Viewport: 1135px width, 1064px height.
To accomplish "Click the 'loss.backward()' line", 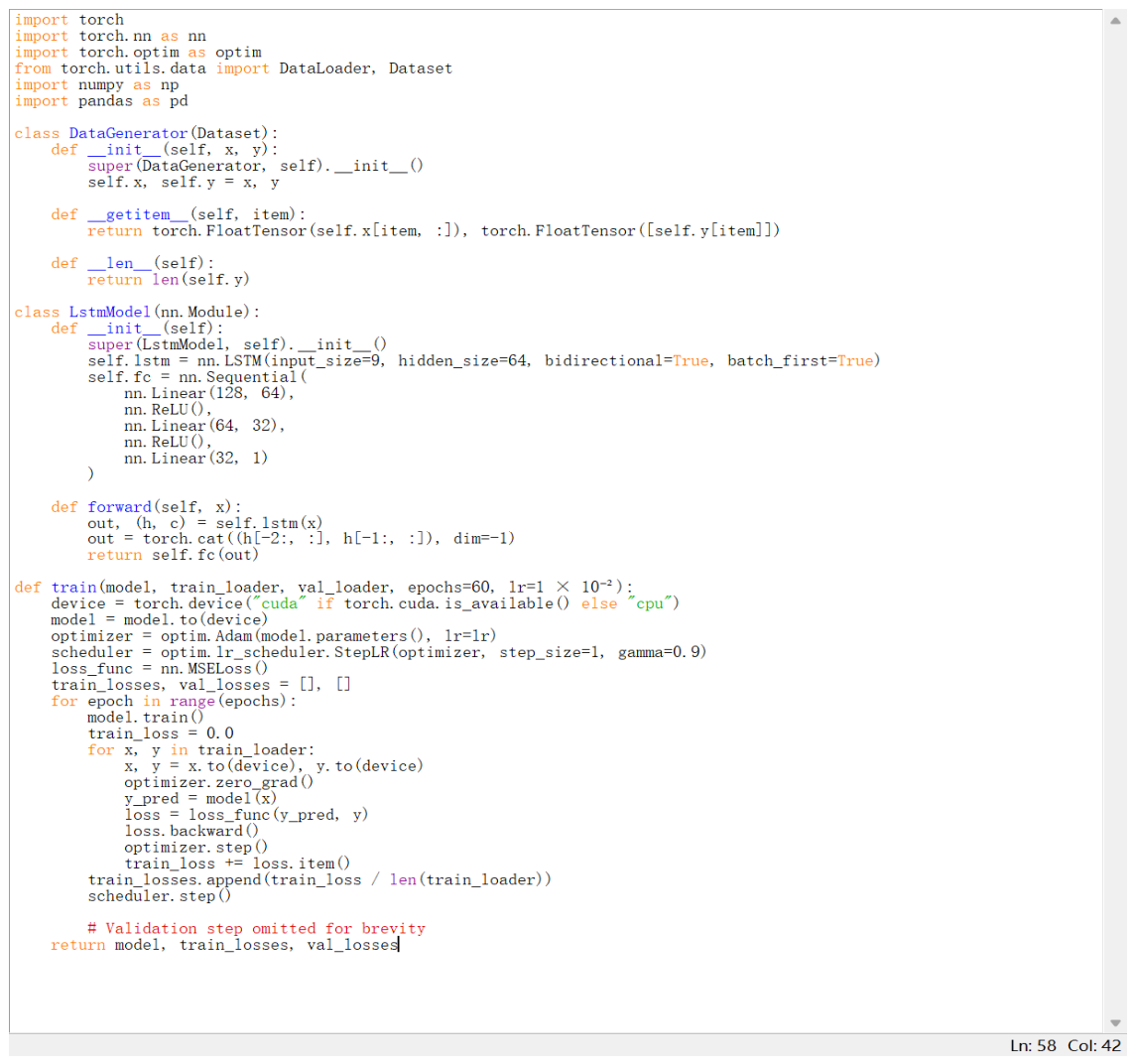I will coord(191,831).
